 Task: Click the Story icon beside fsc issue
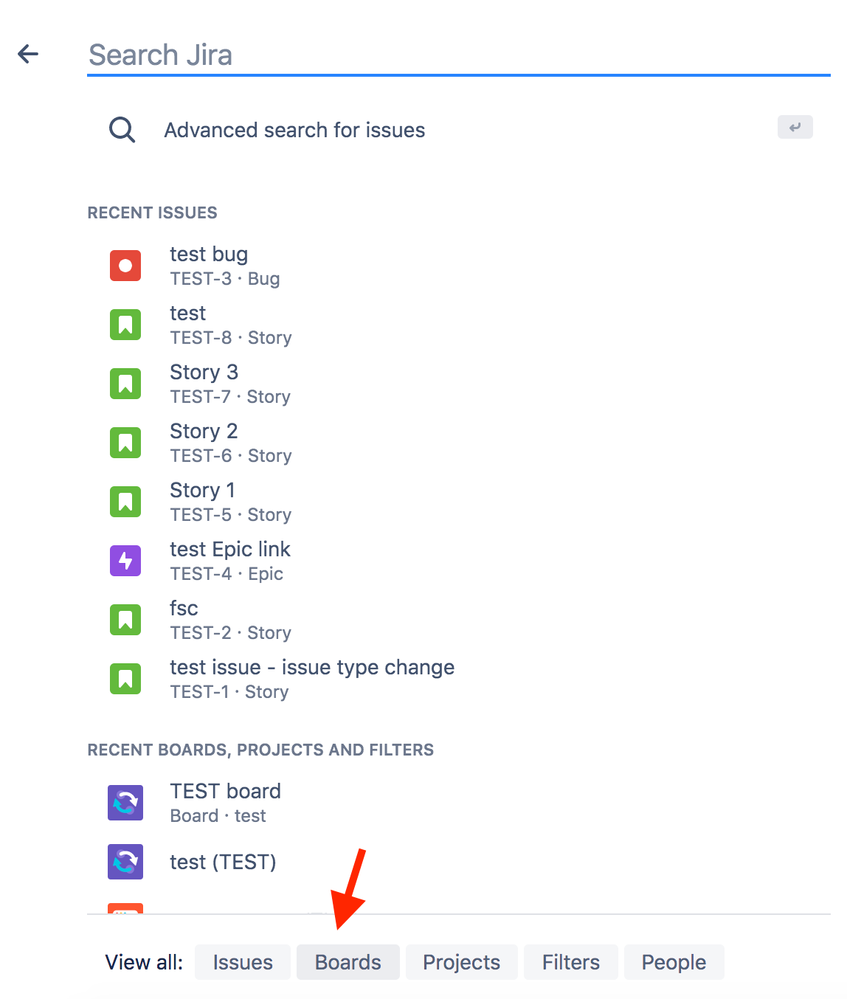tap(125, 619)
